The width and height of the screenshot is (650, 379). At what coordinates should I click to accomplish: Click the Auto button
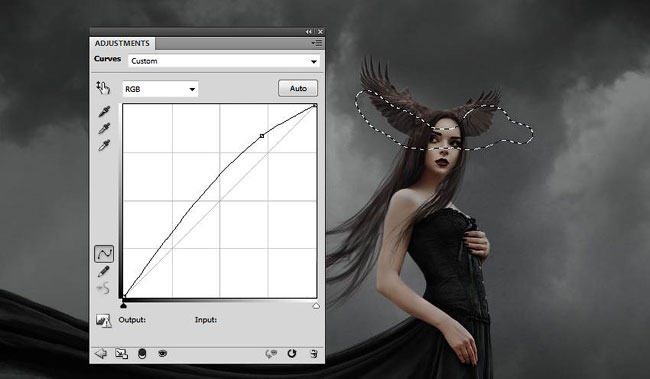pyautogui.click(x=298, y=88)
